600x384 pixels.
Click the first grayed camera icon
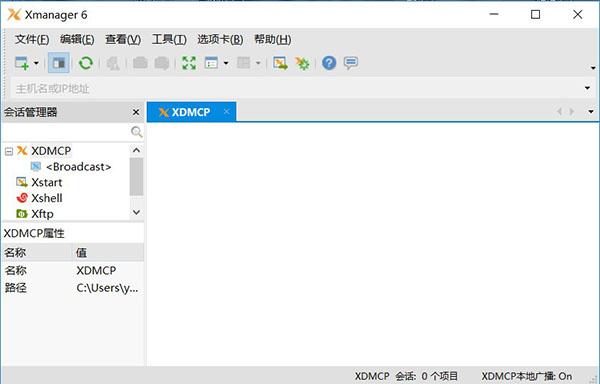click(140, 63)
